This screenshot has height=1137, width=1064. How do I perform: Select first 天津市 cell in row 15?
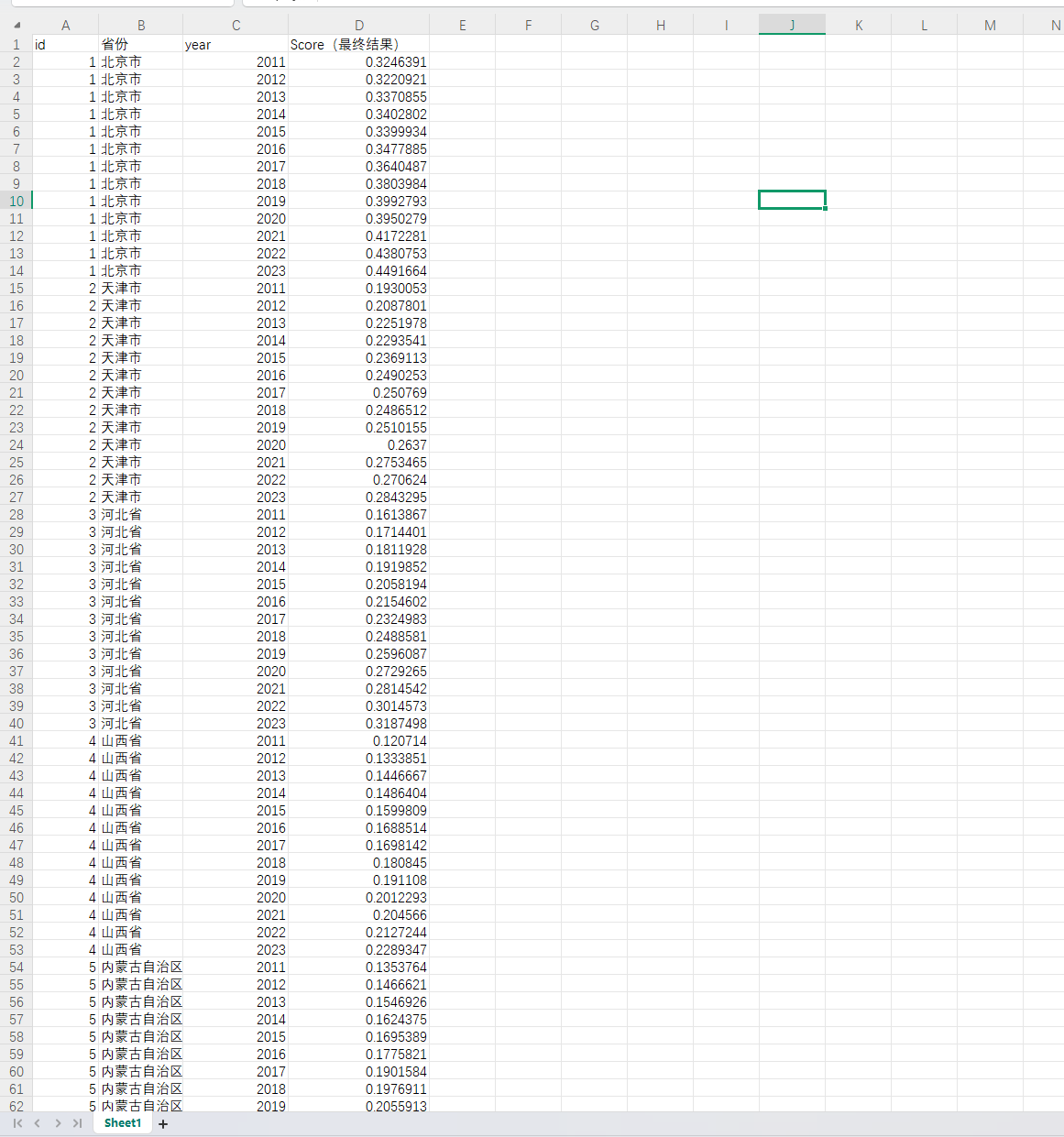point(140,289)
